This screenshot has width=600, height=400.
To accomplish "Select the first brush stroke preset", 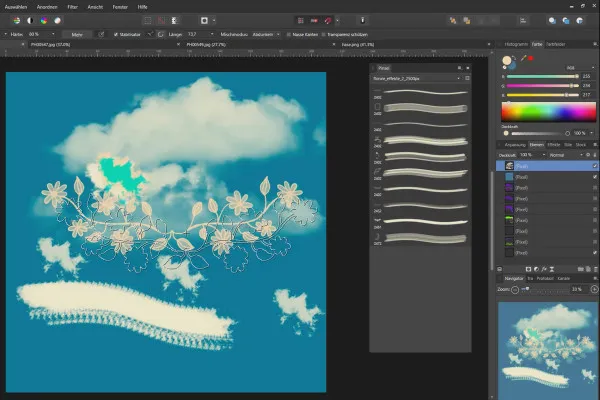I will click(x=424, y=93).
